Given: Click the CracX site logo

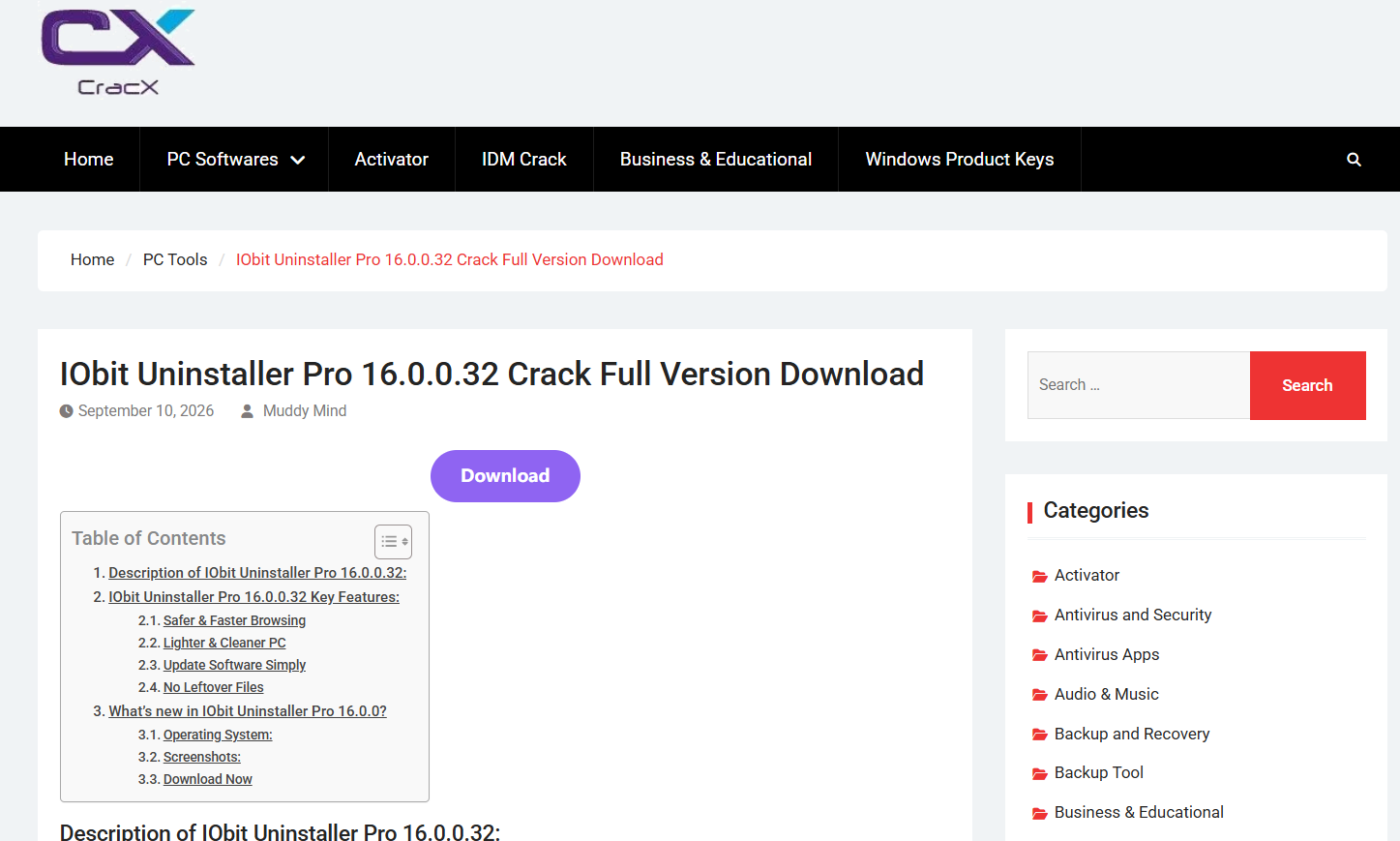Looking at the screenshot, I should tap(118, 53).
